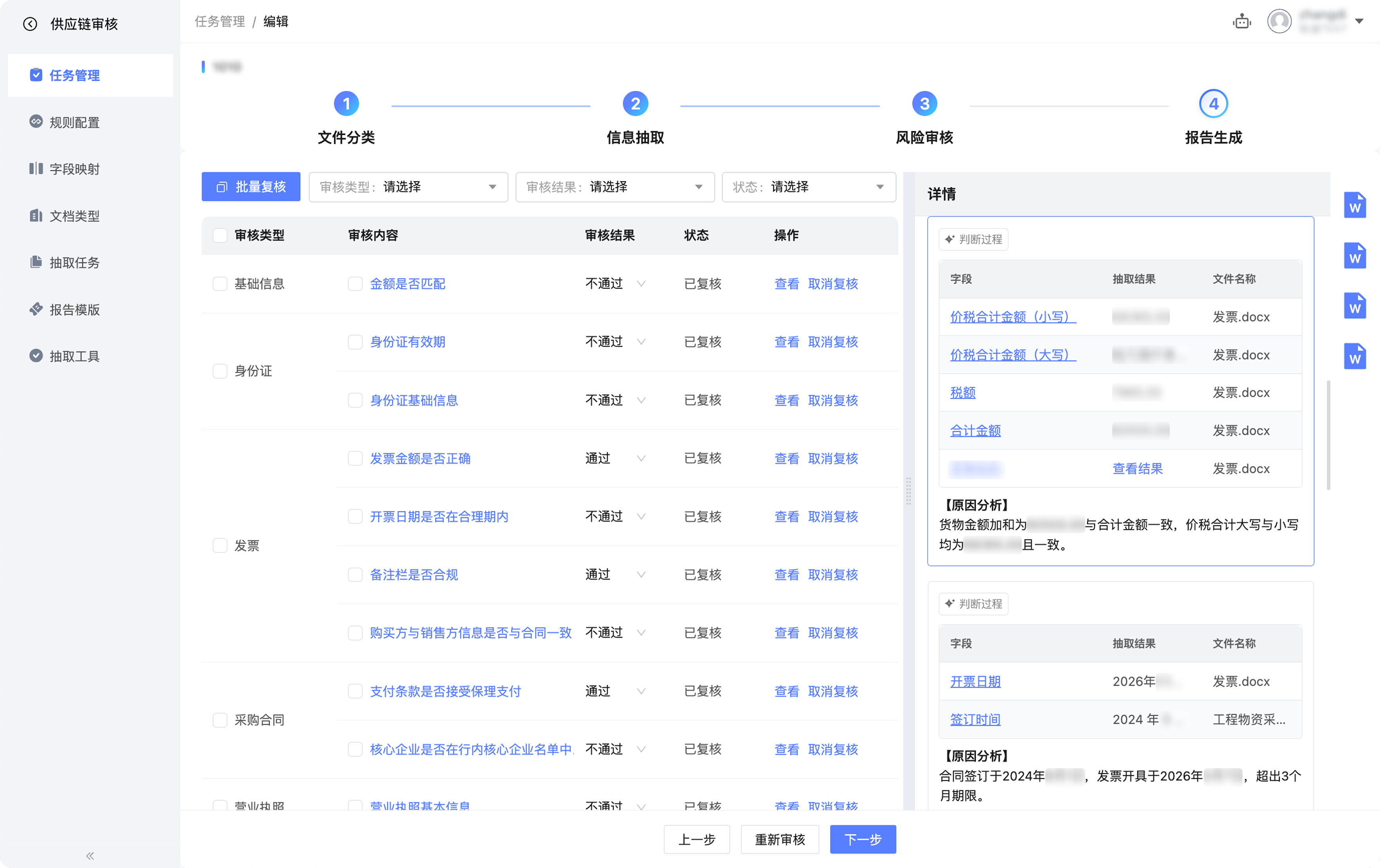This screenshot has height=868, width=1380.
Task: Open the 文档类型 sidebar menu
Action: pyautogui.click(x=90, y=216)
